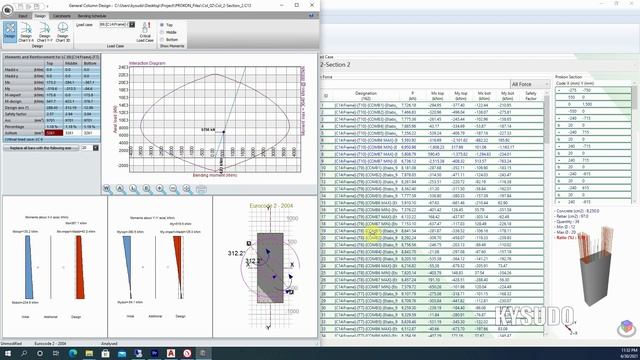Click the My bot column header
This screenshot has height=360, width=640.
click(507, 96)
